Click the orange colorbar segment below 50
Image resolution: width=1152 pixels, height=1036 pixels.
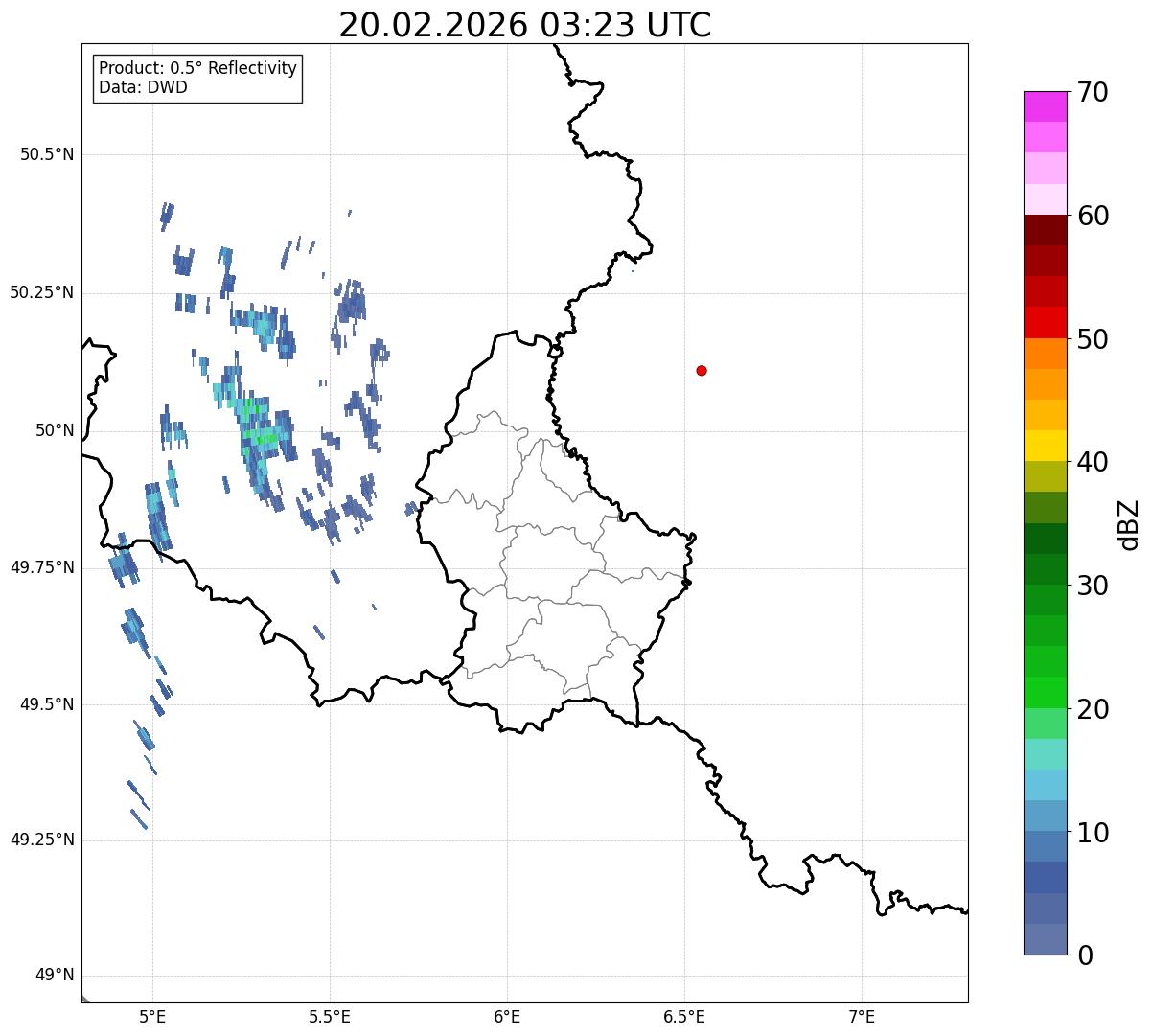tap(1045, 354)
